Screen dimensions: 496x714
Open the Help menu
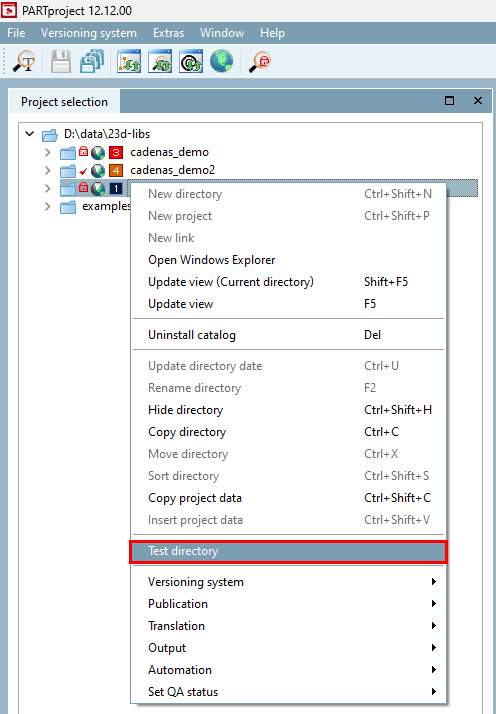pos(272,33)
